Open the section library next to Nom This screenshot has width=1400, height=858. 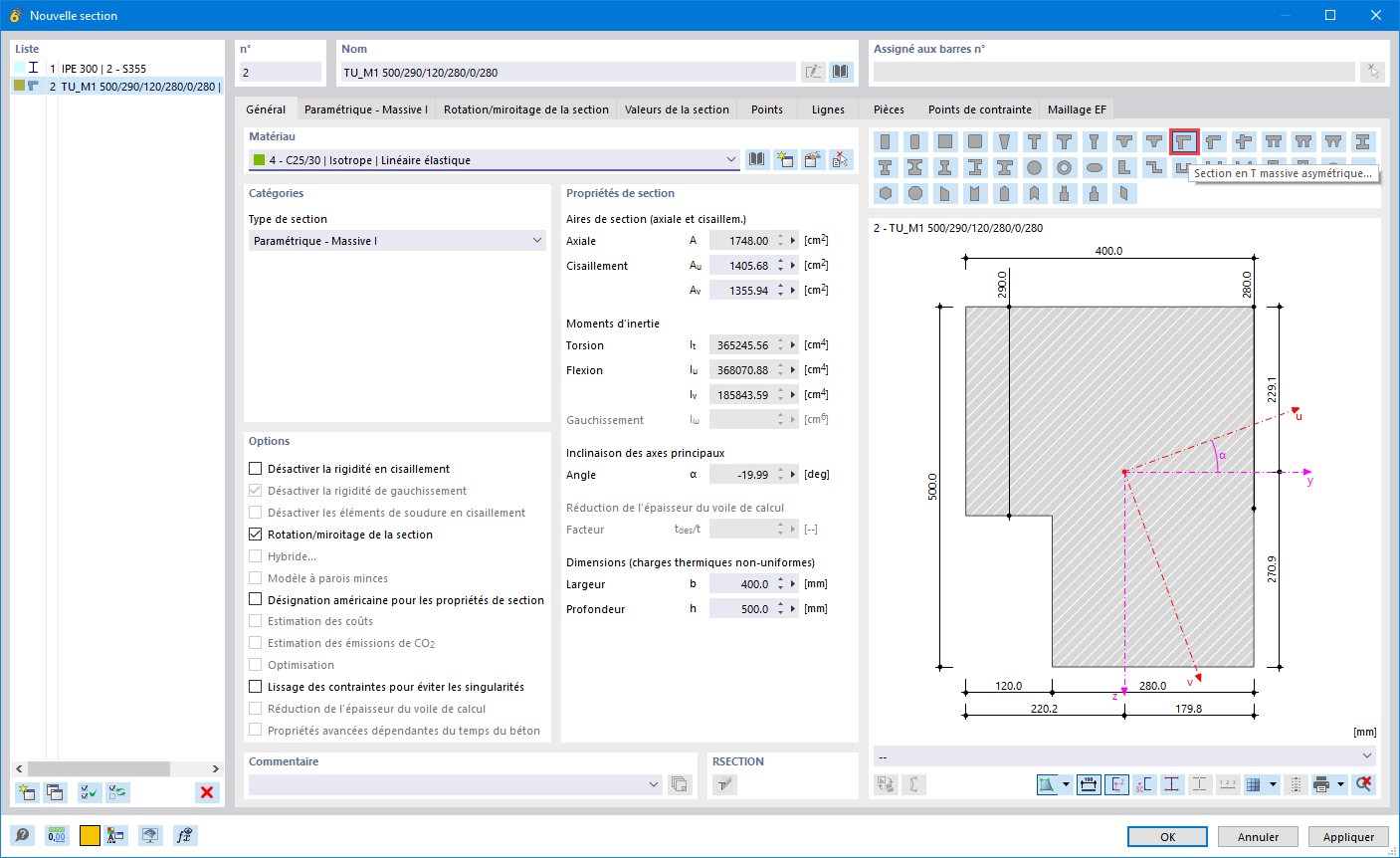(842, 72)
